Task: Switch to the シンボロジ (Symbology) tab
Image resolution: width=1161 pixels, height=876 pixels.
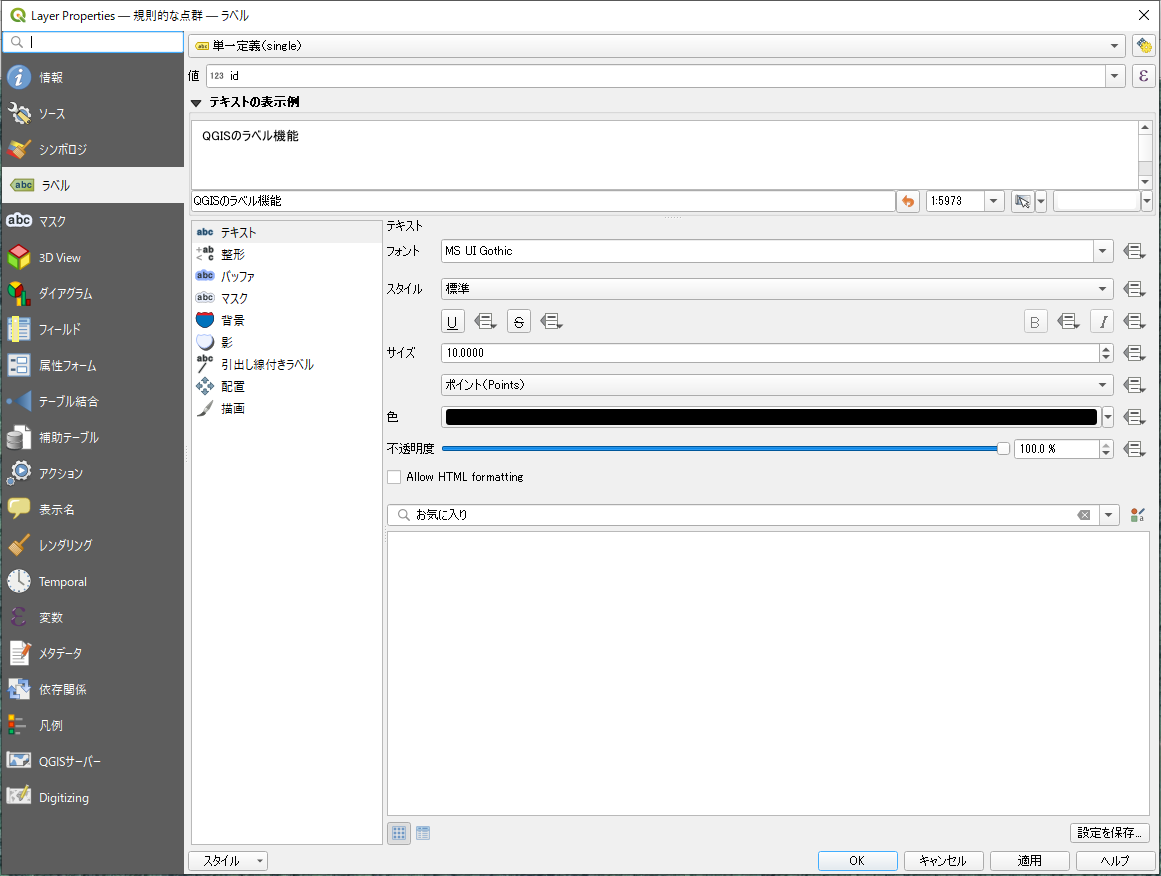Action: coord(93,149)
